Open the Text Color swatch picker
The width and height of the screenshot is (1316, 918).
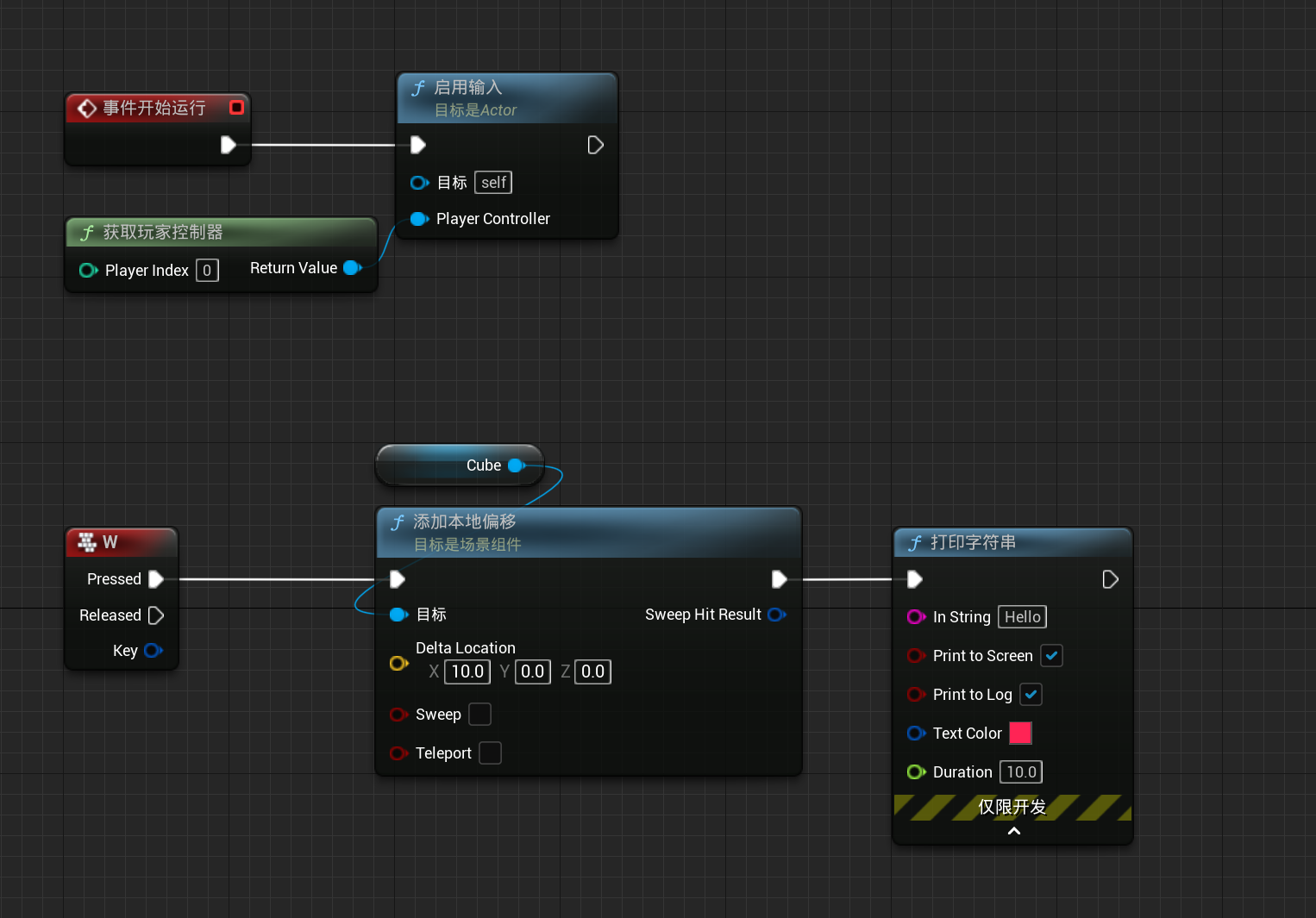click(1020, 734)
